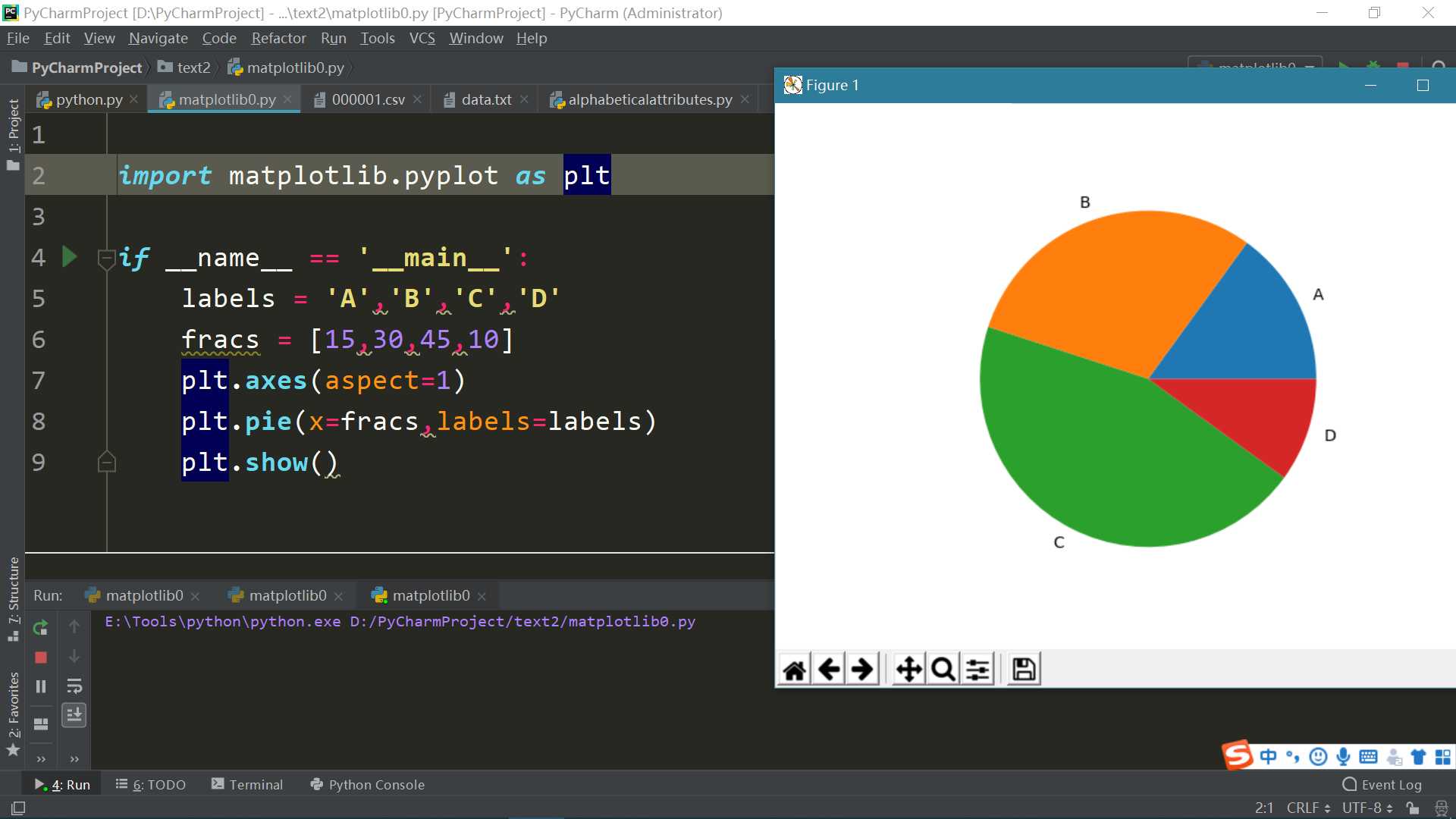Screen dimensions: 1456x819
Task: Open the 2: Favorites side panel
Action: click(x=13, y=713)
